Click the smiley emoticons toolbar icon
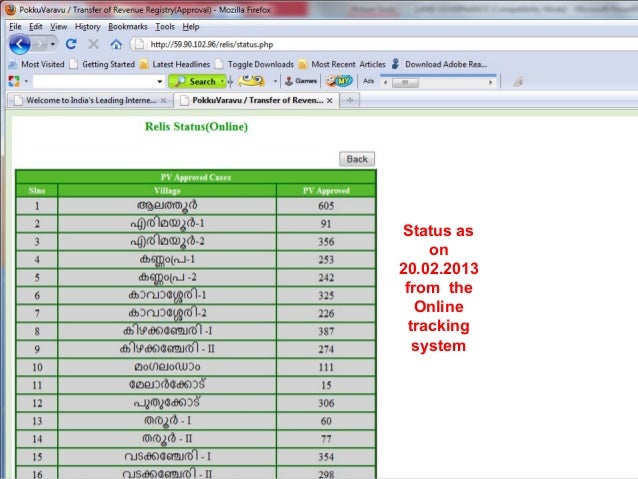Screen dimensions: 638x479 click(251, 81)
